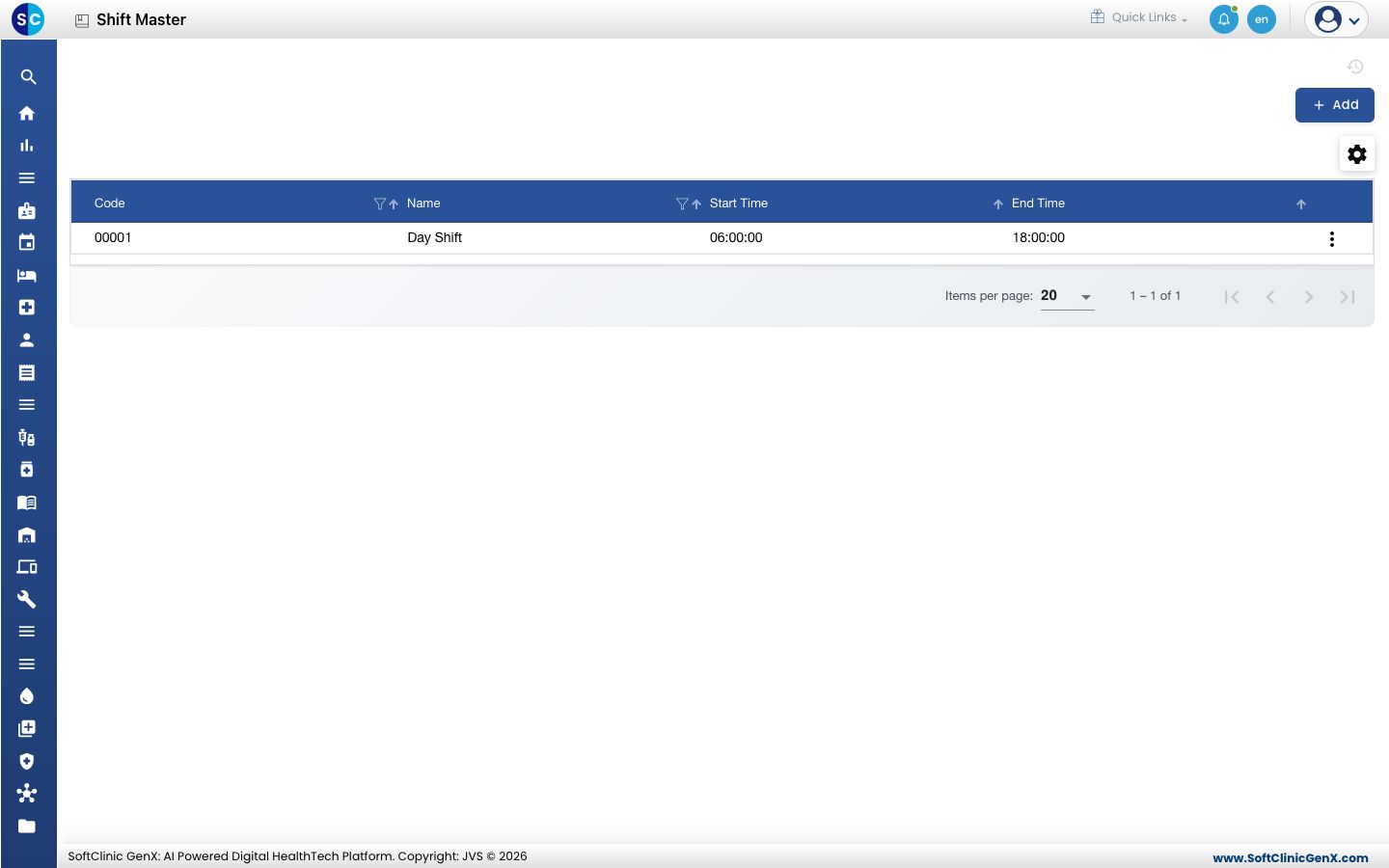The image size is (1389, 868).
Task: Open the network hub sidebar icon
Action: pos(27,794)
